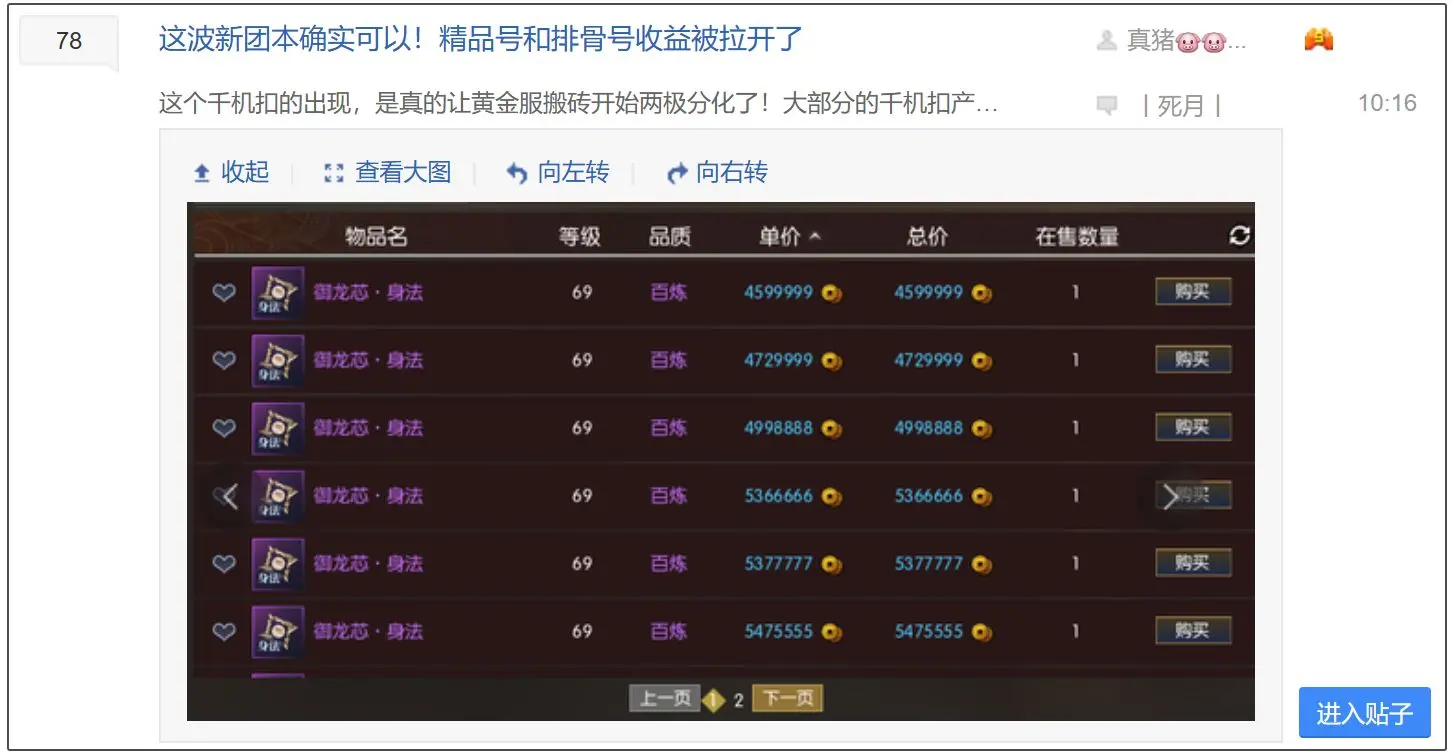1451x755 pixels.
Task: Open last replier 死月
Action: point(1181,105)
